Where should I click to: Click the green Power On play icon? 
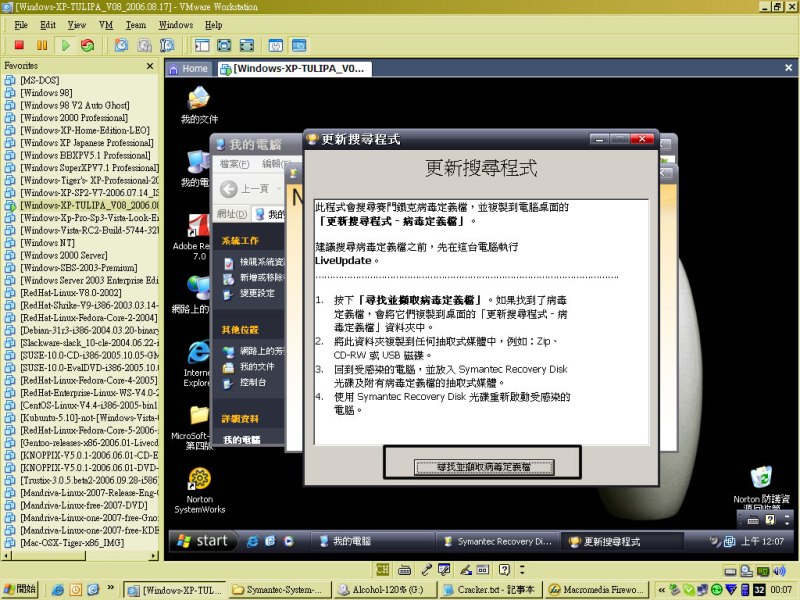pos(65,45)
